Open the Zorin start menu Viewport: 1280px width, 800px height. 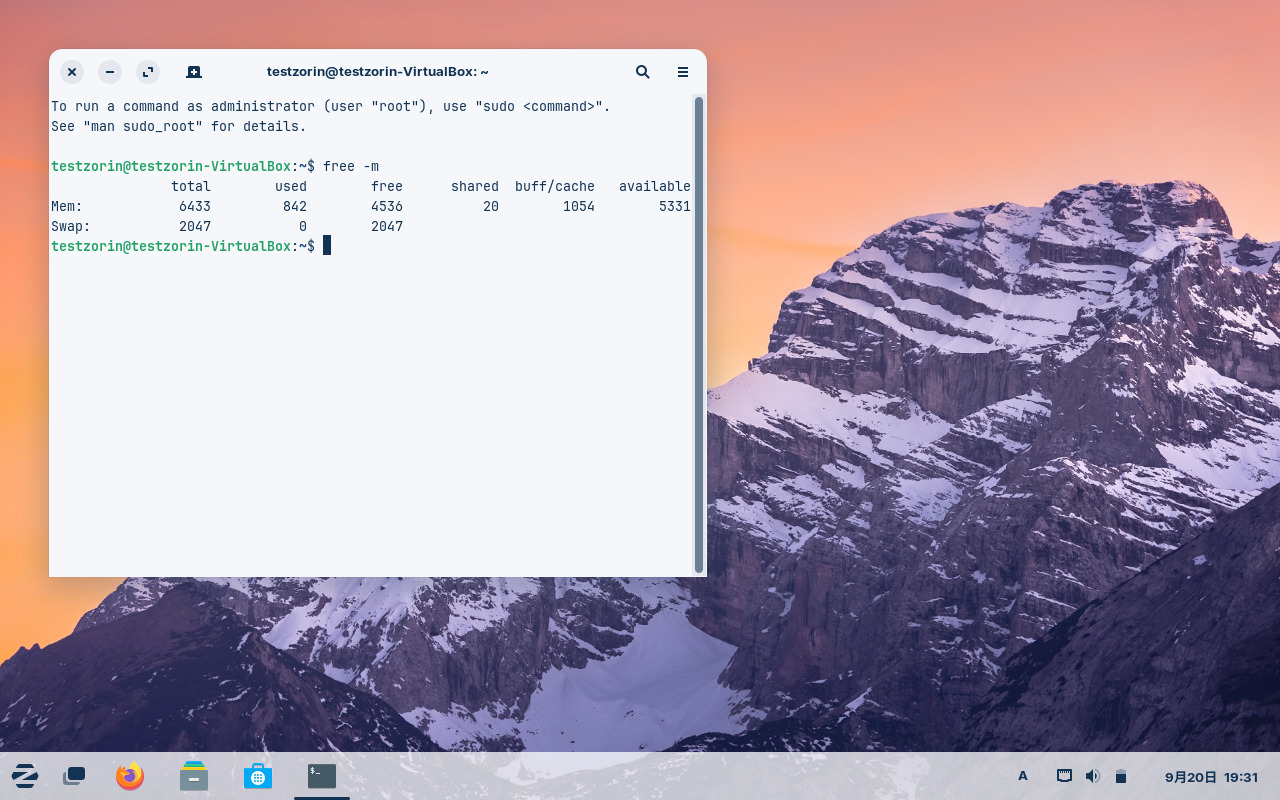[x=25, y=776]
